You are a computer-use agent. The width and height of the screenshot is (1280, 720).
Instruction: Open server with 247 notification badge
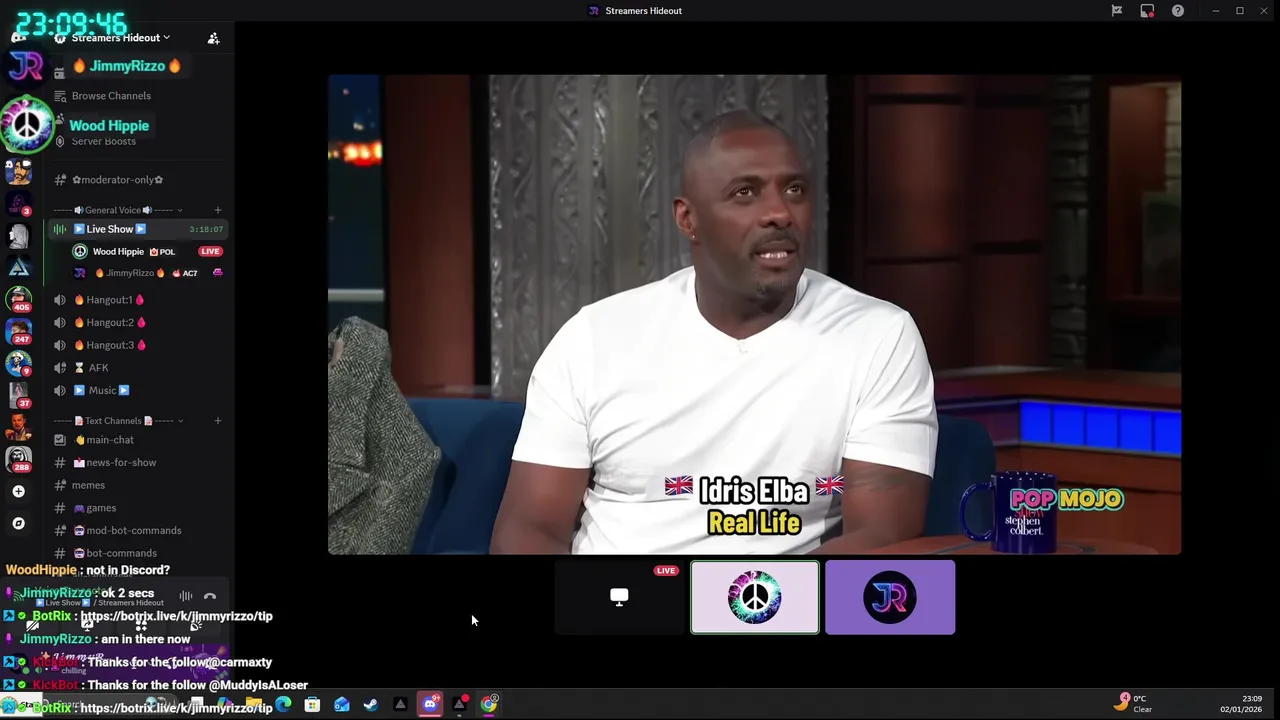point(19,331)
